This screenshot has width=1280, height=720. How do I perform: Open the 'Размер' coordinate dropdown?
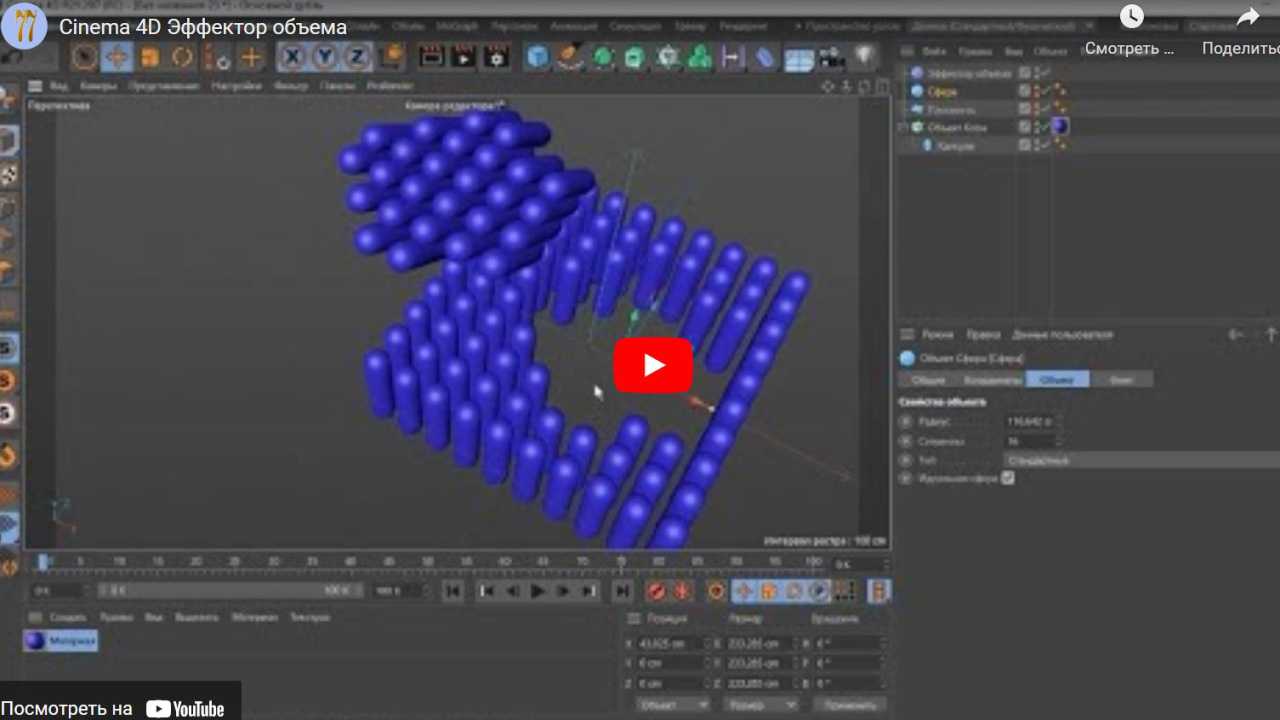pyautogui.click(x=760, y=704)
